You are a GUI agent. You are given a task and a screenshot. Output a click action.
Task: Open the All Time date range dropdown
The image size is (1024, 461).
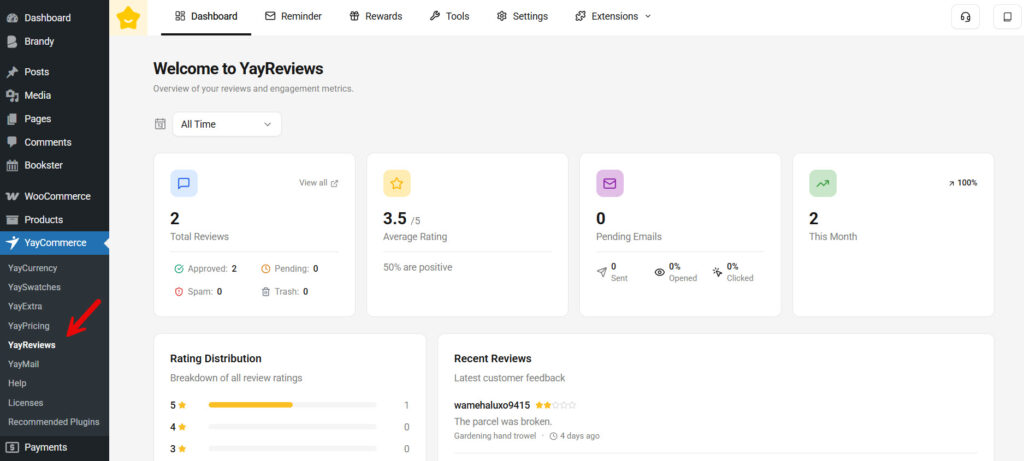[x=227, y=124]
